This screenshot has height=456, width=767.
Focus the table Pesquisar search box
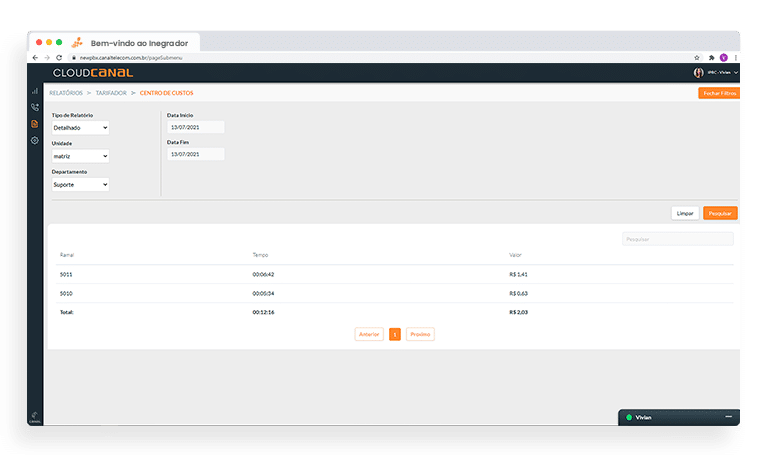pos(677,239)
